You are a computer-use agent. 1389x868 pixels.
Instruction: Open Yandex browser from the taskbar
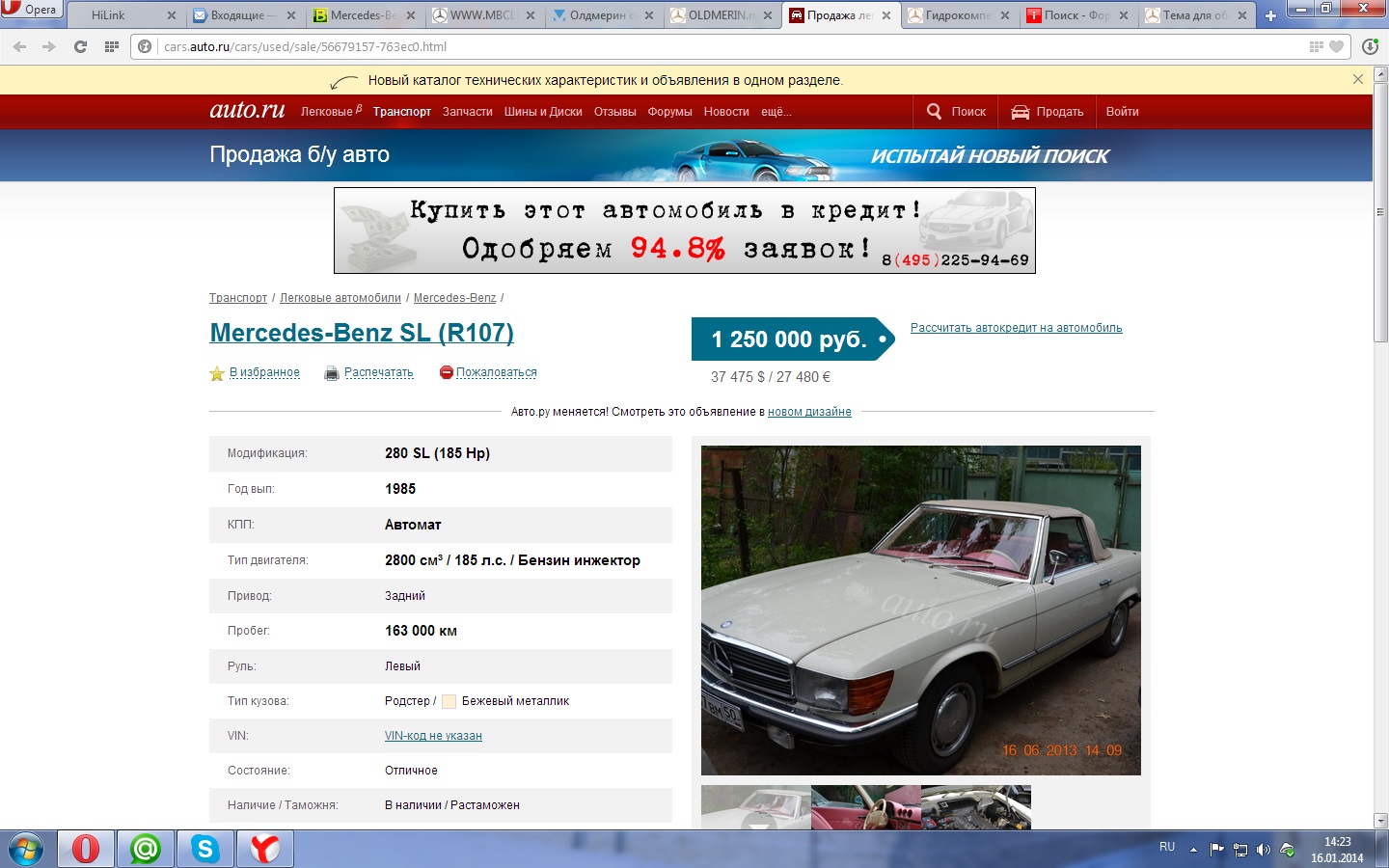click(264, 849)
